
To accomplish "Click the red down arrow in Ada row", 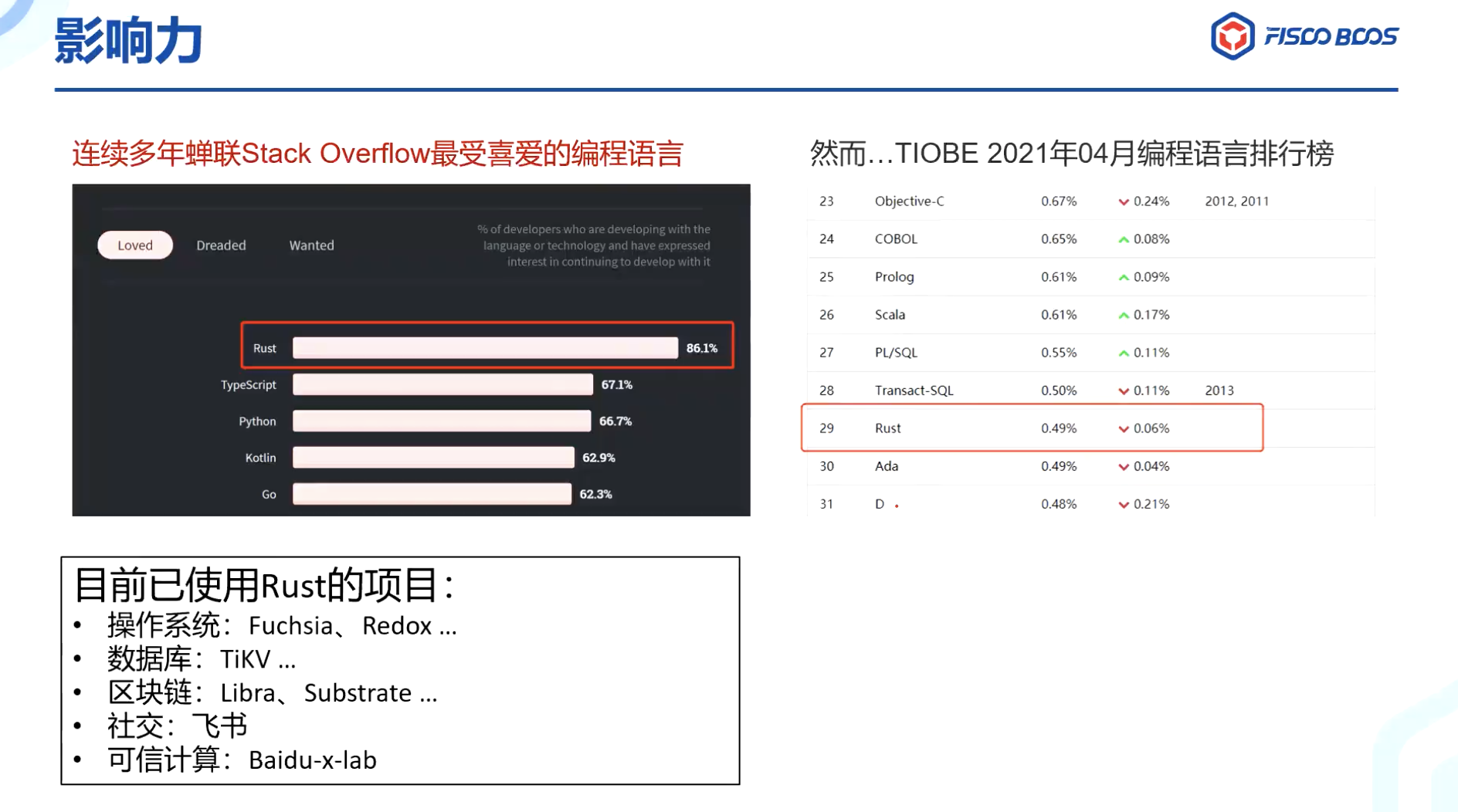I will pos(1124,467).
